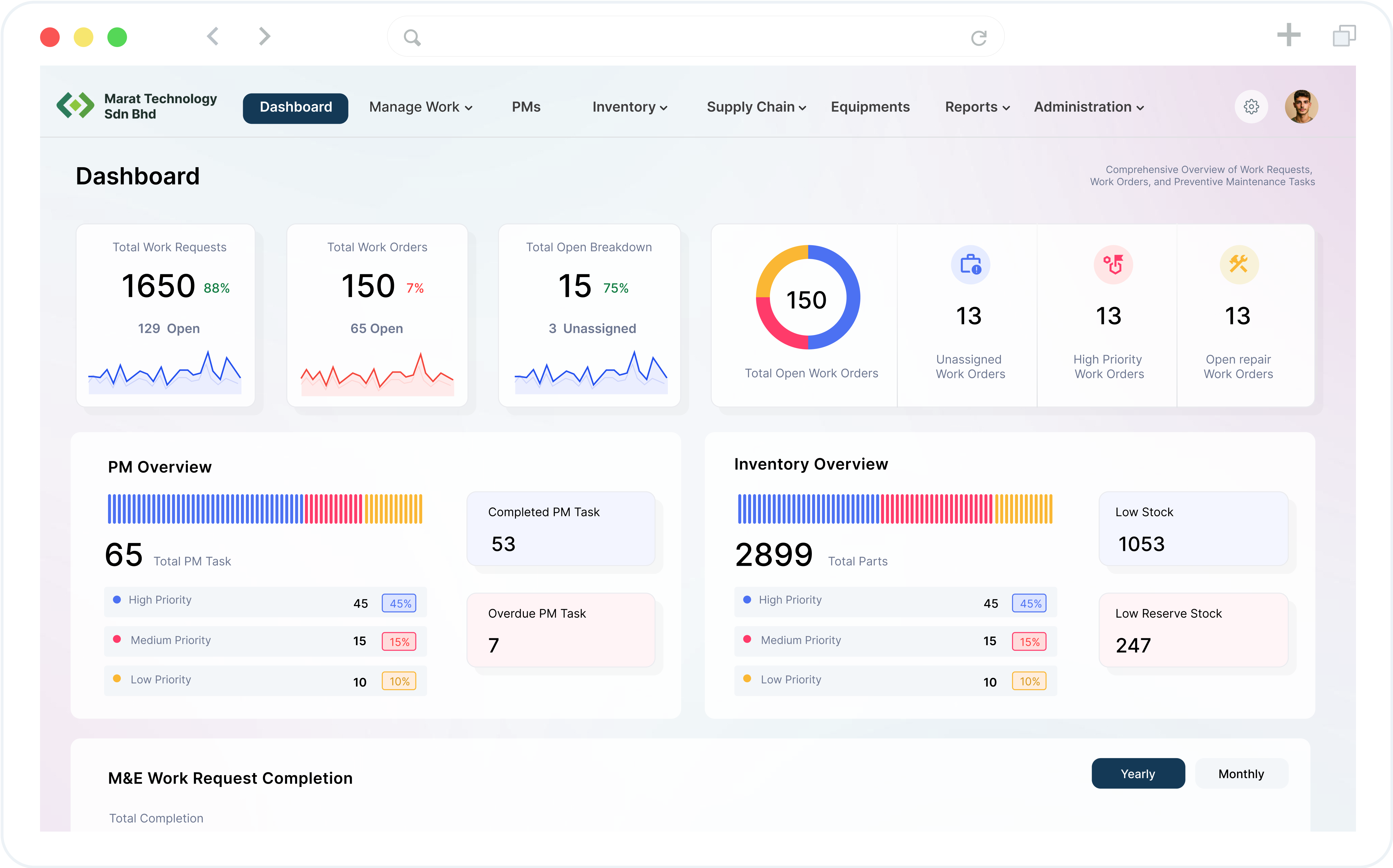Open the settings gear in the navigation bar
Screen dimensions: 1393x868
pyautogui.click(x=1251, y=107)
